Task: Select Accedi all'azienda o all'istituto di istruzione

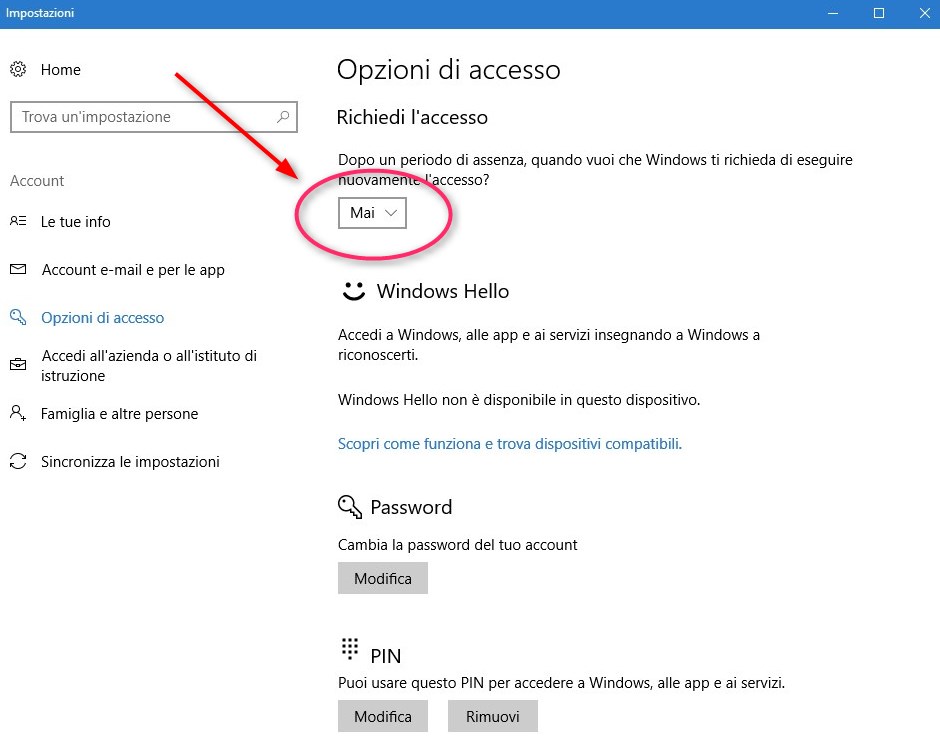Action: pos(149,365)
